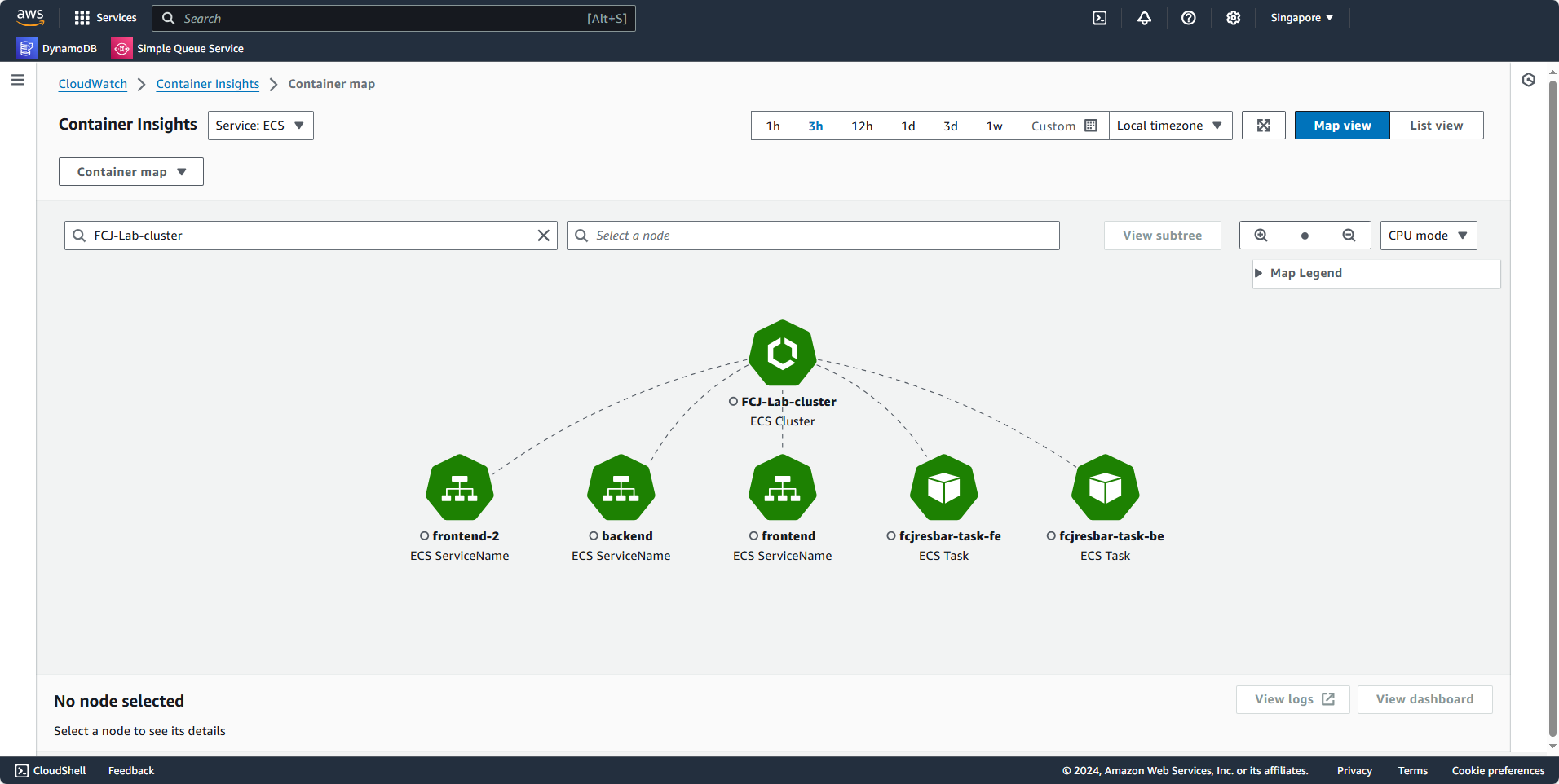This screenshot has width=1559, height=784.
Task: Select the 3h time range
Action: point(815,126)
